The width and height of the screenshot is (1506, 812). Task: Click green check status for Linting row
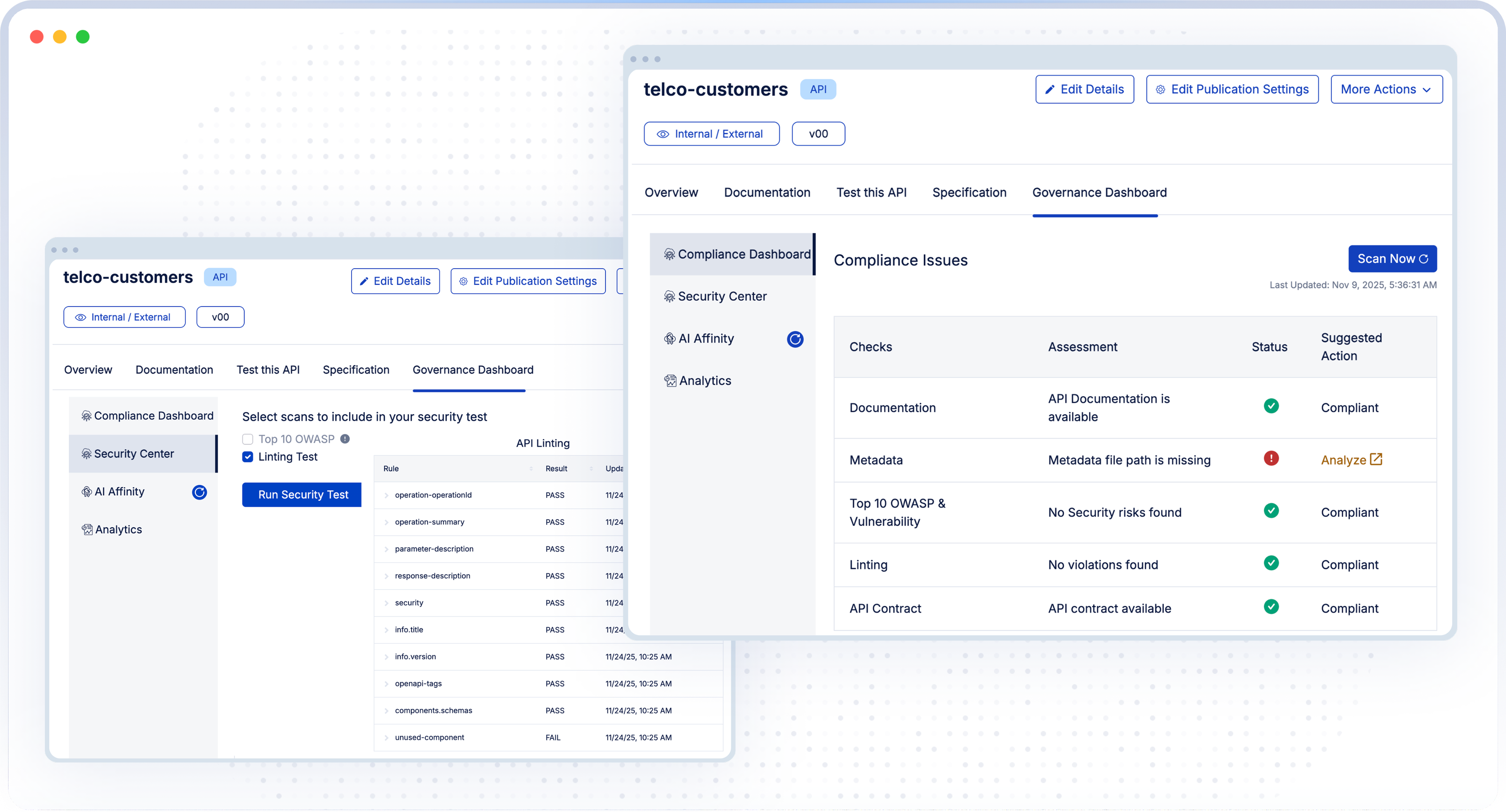pyautogui.click(x=1271, y=563)
